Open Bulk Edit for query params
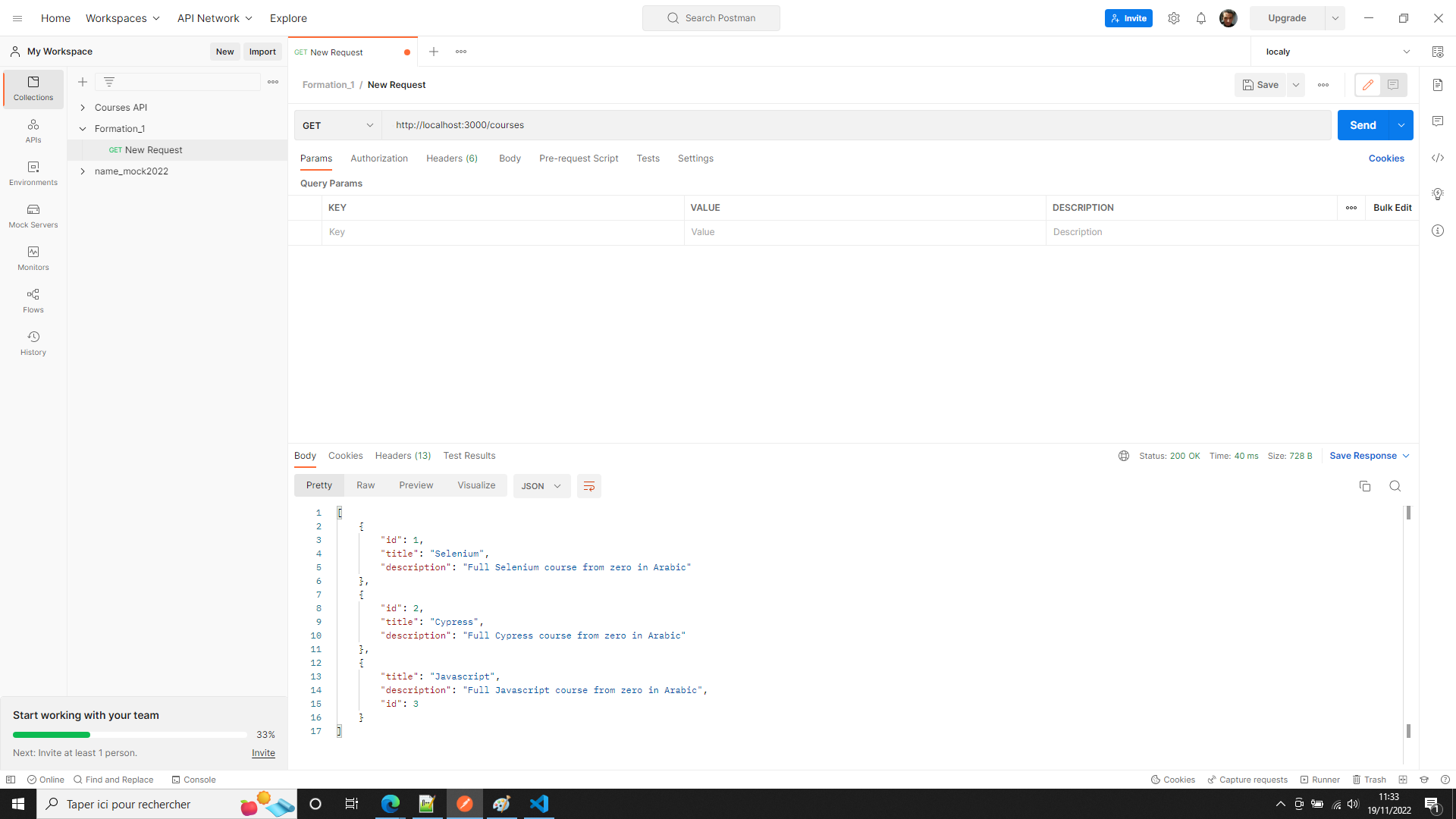The height and width of the screenshot is (819, 1456). point(1392,207)
